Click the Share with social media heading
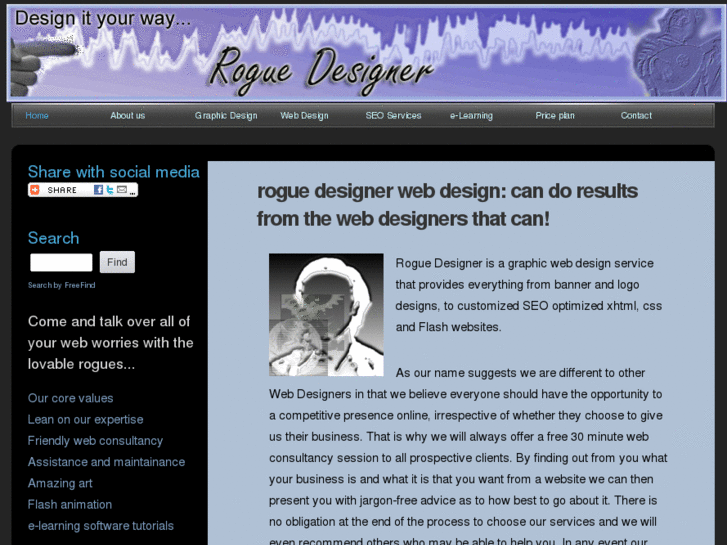 pos(114,172)
